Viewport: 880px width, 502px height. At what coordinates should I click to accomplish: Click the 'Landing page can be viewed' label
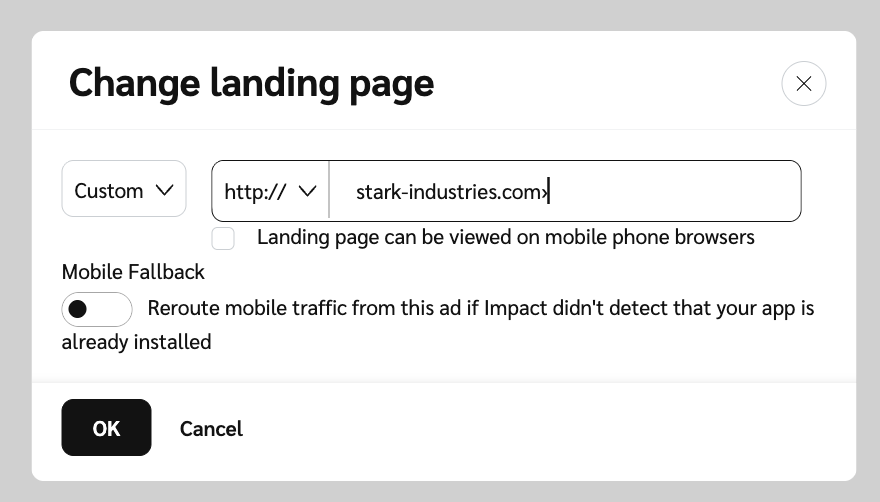pos(505,238)
